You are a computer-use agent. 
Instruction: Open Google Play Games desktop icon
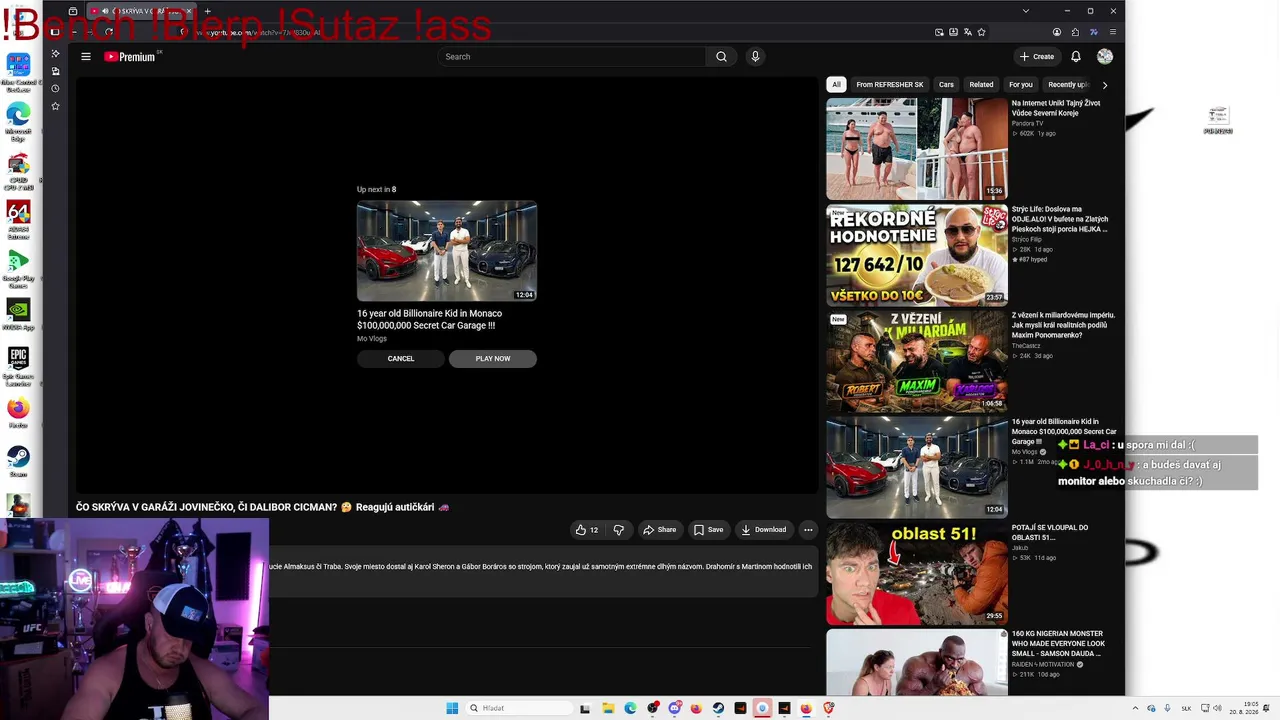point(18,268)
